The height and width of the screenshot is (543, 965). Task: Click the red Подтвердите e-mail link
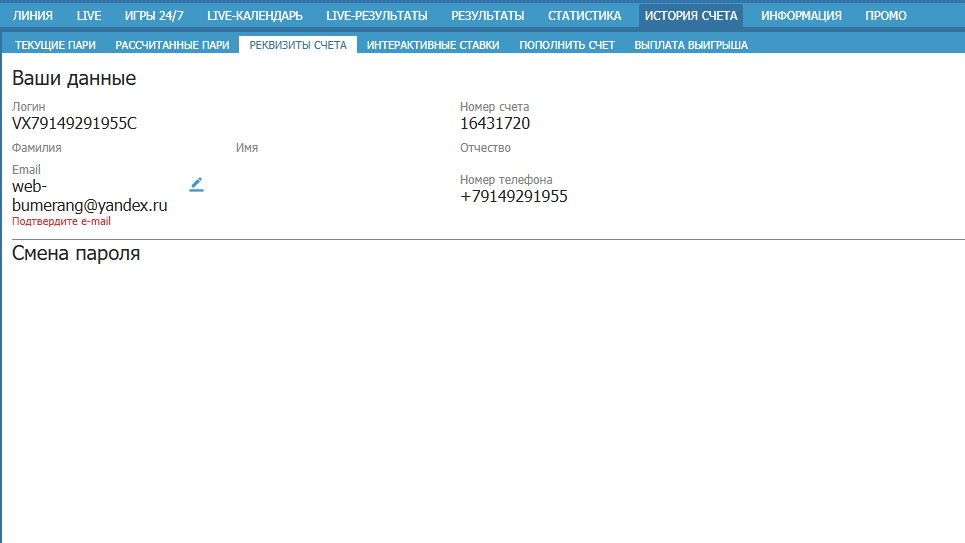61,221
